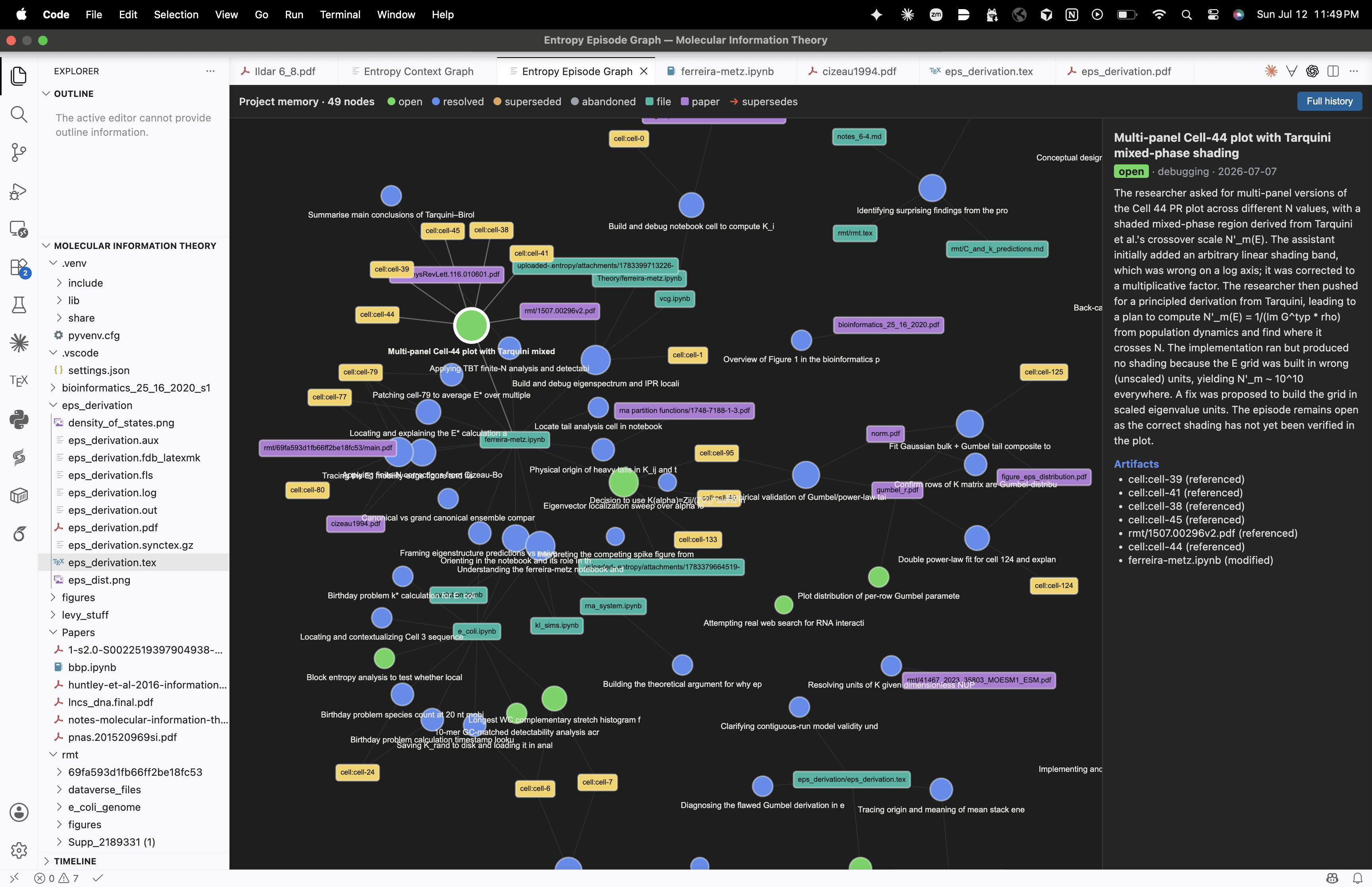
Task: Open the Testing flask icon
Action: (19, 305)
